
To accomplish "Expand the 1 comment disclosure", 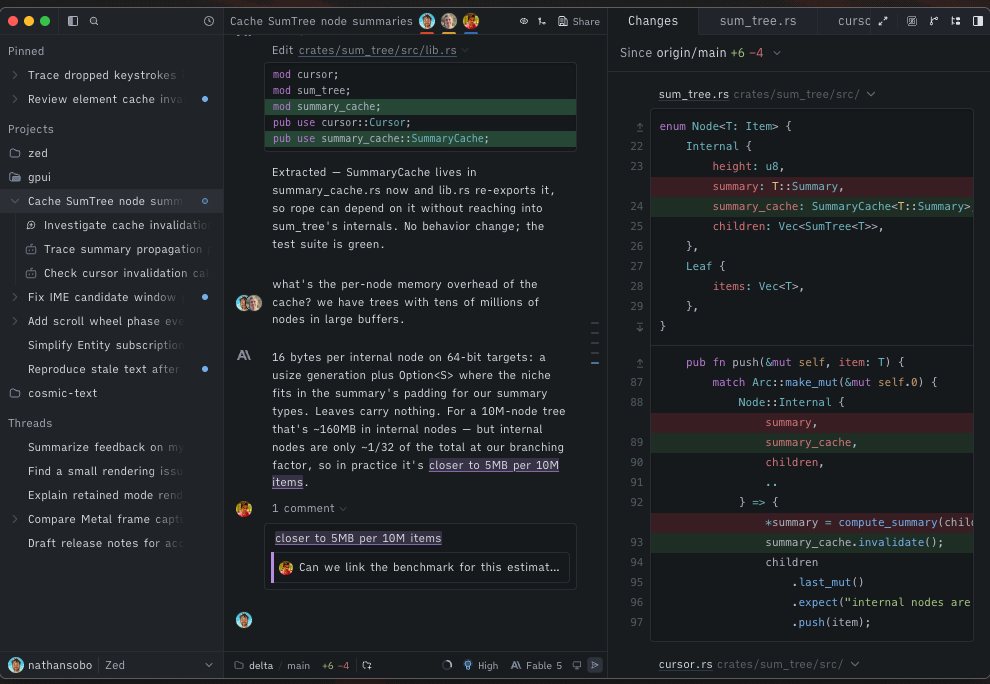I will tap(309, 508).
